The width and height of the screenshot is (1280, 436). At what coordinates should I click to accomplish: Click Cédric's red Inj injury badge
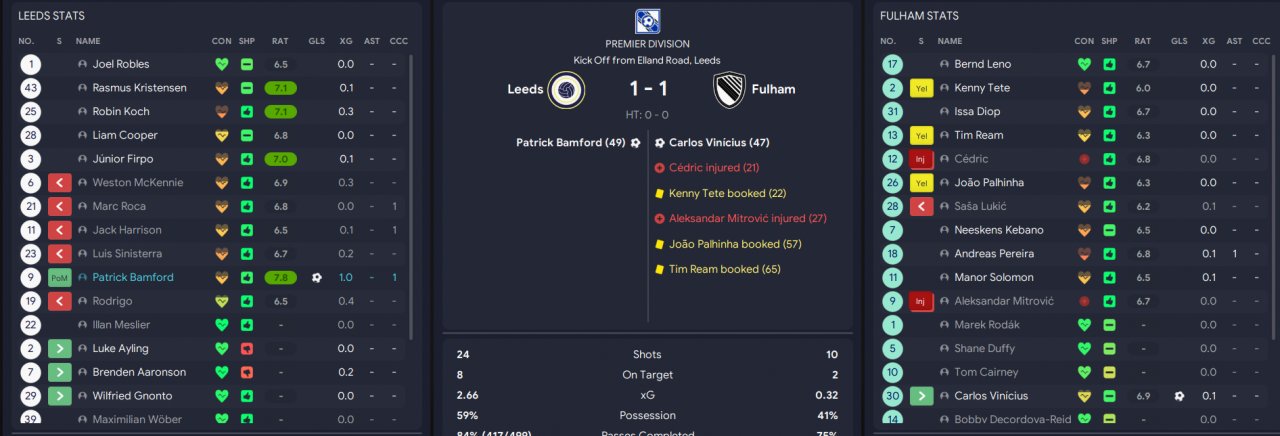(921, 159)
